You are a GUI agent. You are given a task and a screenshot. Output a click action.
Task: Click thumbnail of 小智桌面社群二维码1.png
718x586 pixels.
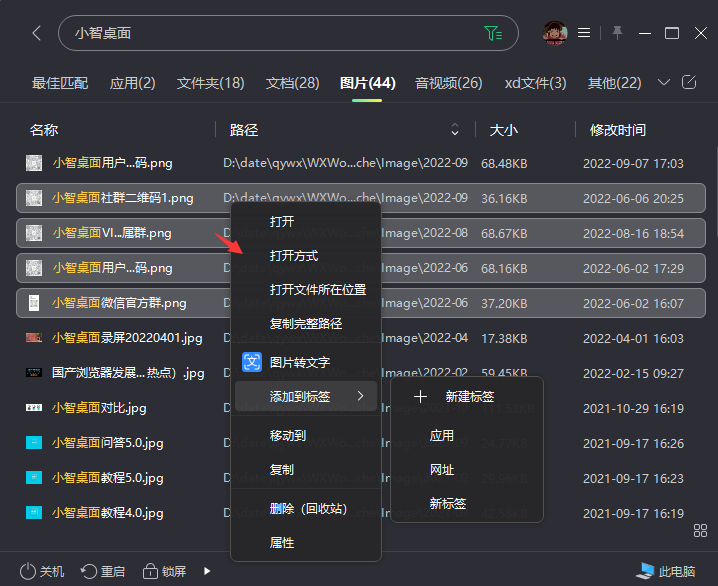[x=34, y=198]
